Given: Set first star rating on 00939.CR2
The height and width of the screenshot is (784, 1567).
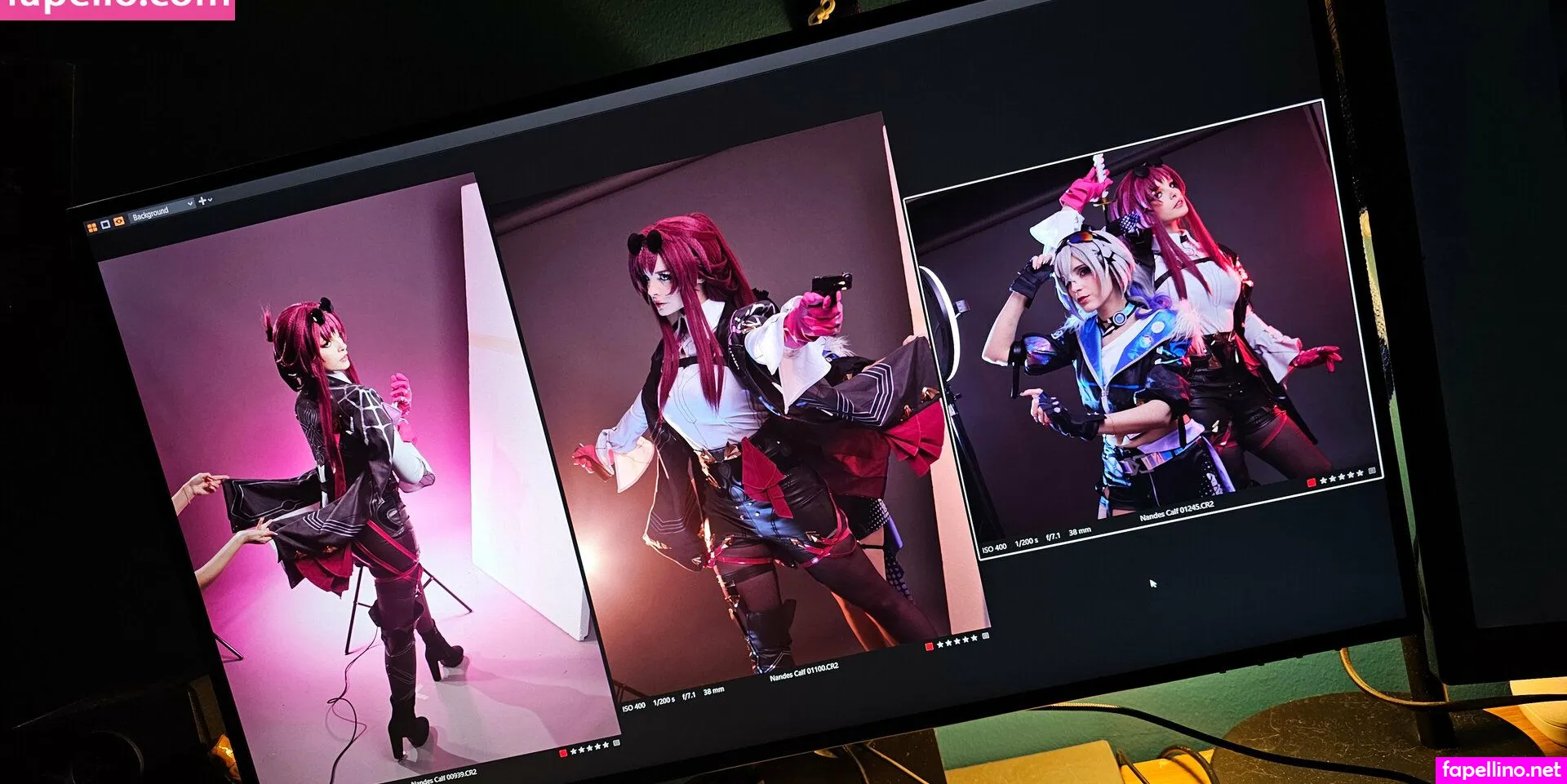Looking at the screenshot, I should 574,751.
